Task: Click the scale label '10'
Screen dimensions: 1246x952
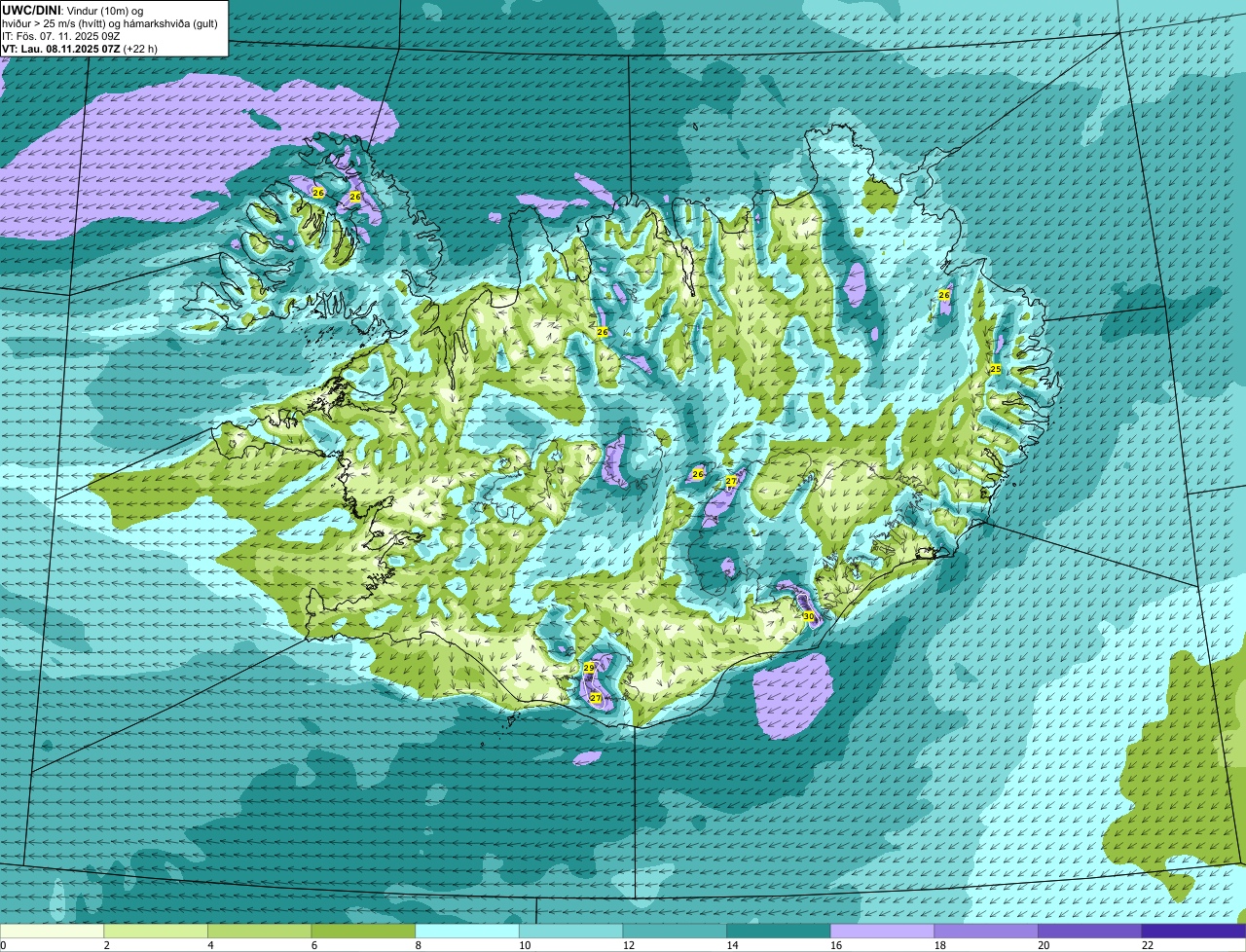Action: pyautogui.click(x=525, y=945)
